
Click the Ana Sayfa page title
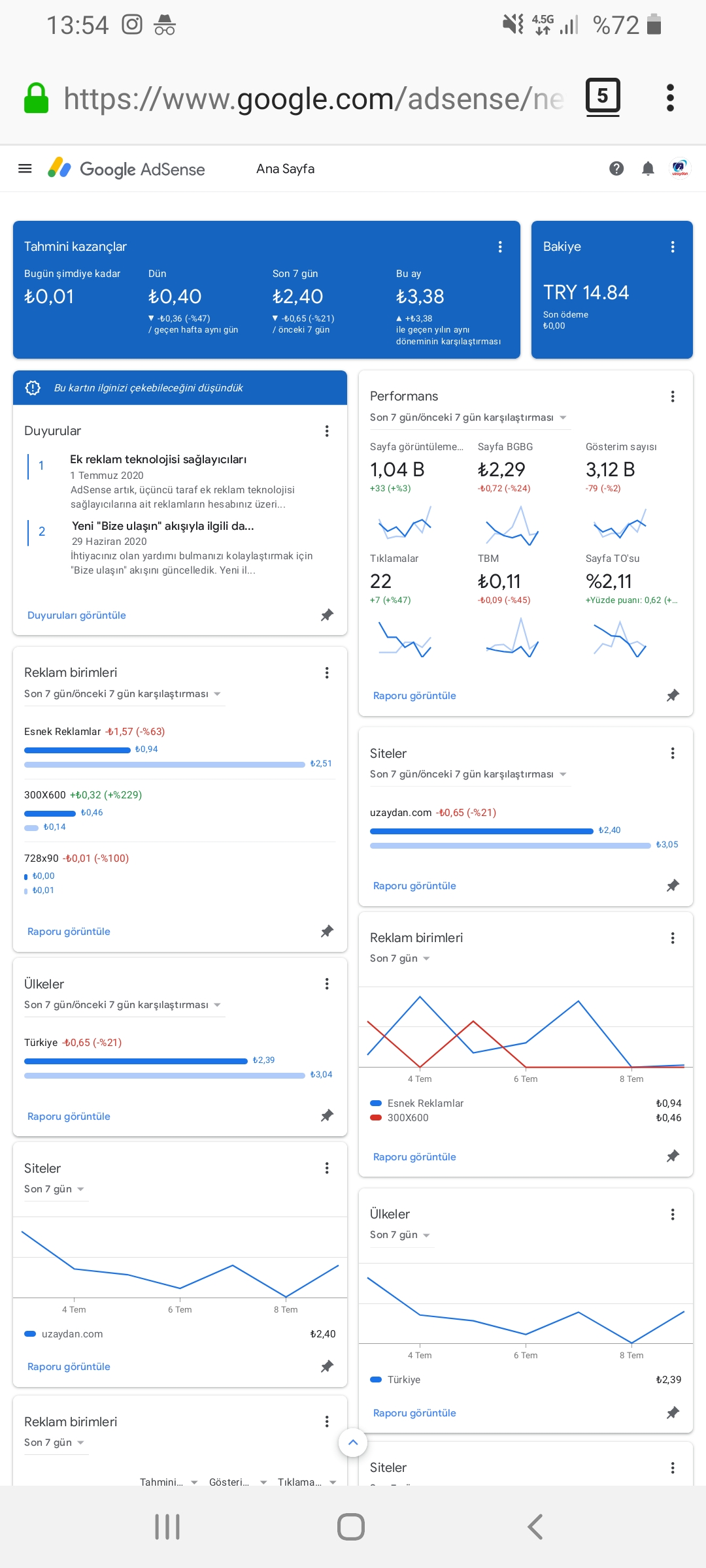[285, 169]
